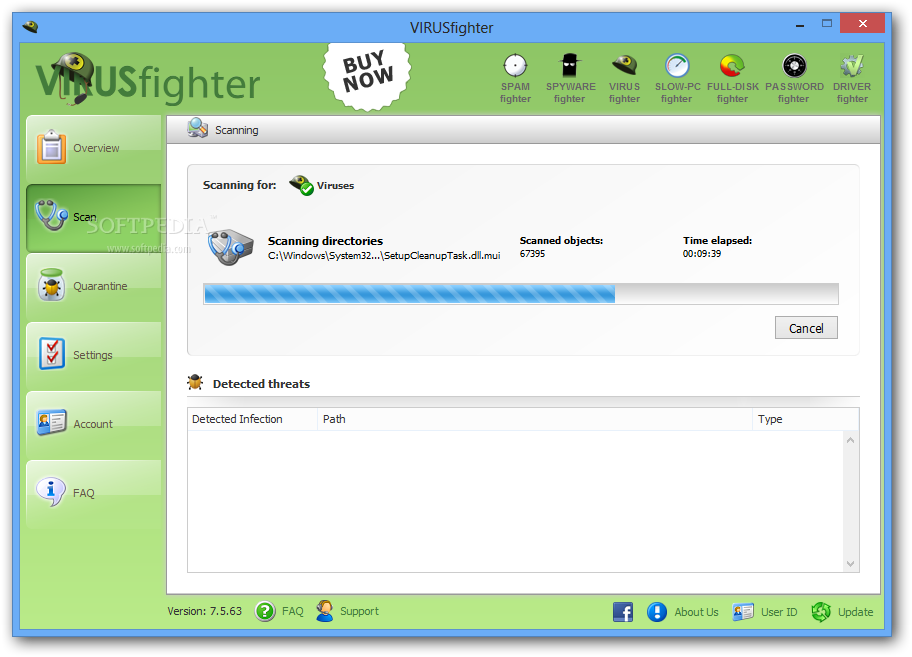Click the hard drive stethoscope scan icon
This screenshot has width=912, height=657.
(x=230, y=247)
